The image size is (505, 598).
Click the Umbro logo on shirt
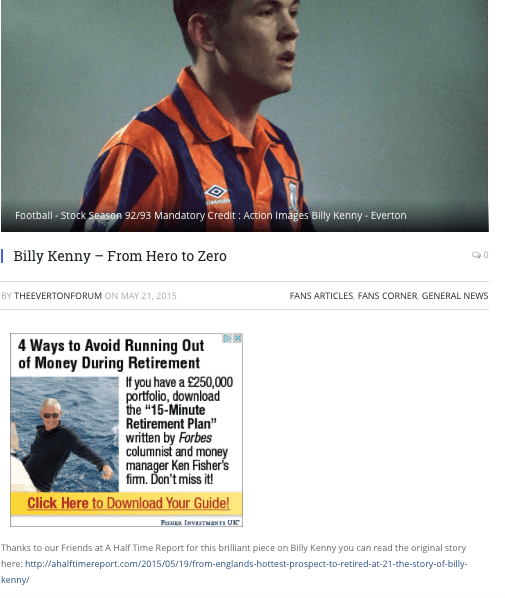[x=216, y=195]
